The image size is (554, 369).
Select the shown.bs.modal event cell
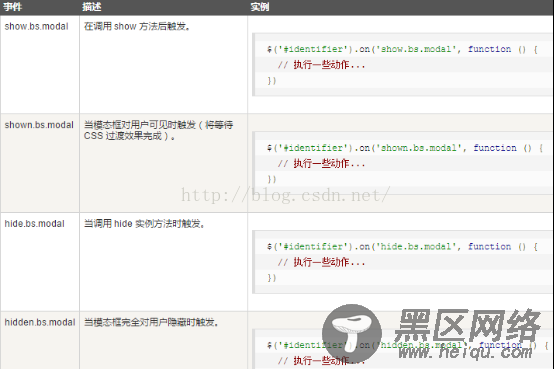click(39, 125)
